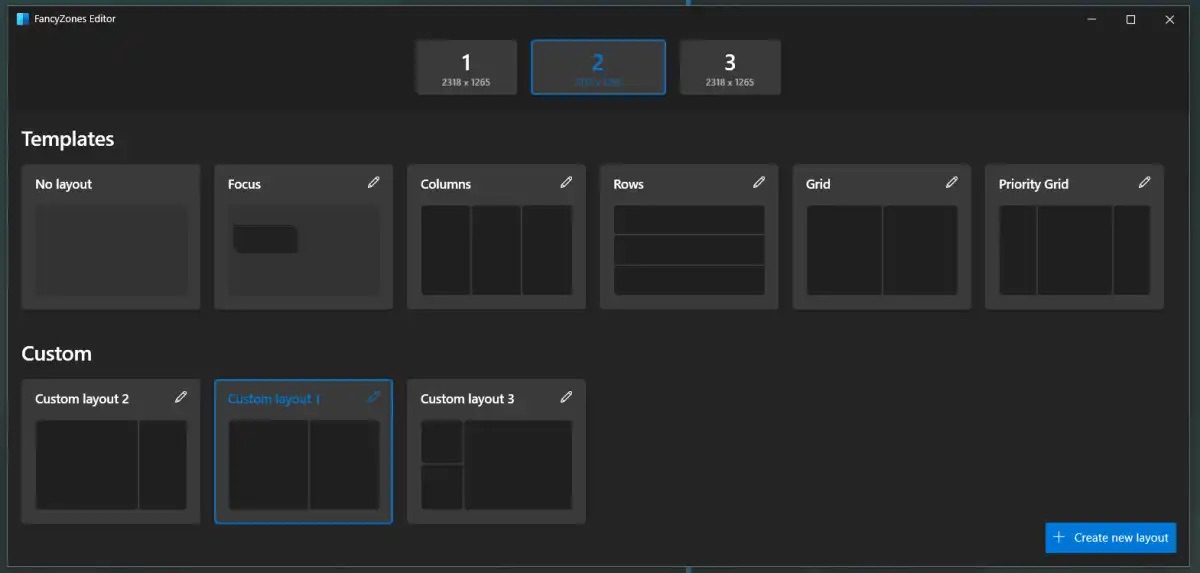This screenshot has height=573, width=1200.
Task: Select monitor 1 tab
Action: point(466,68)
